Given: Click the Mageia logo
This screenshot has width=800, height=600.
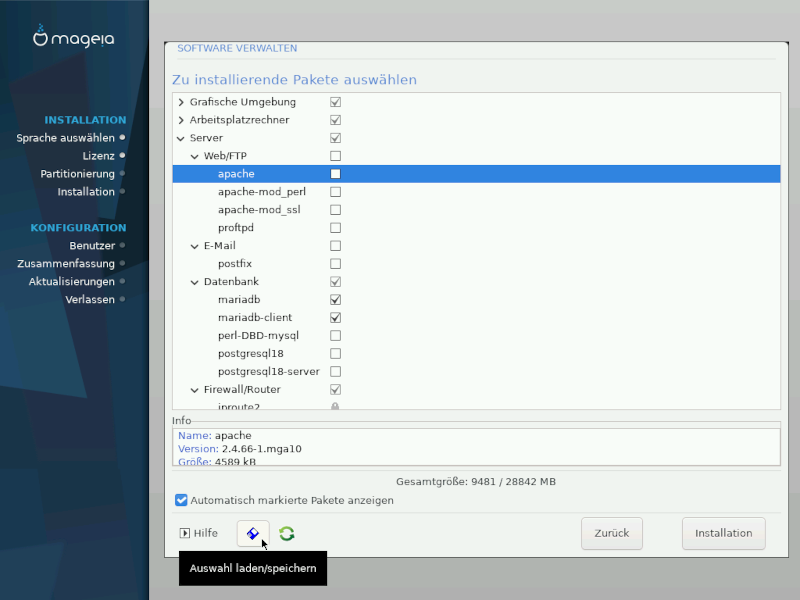Looking at the screenshot, I should click(74, 39).
